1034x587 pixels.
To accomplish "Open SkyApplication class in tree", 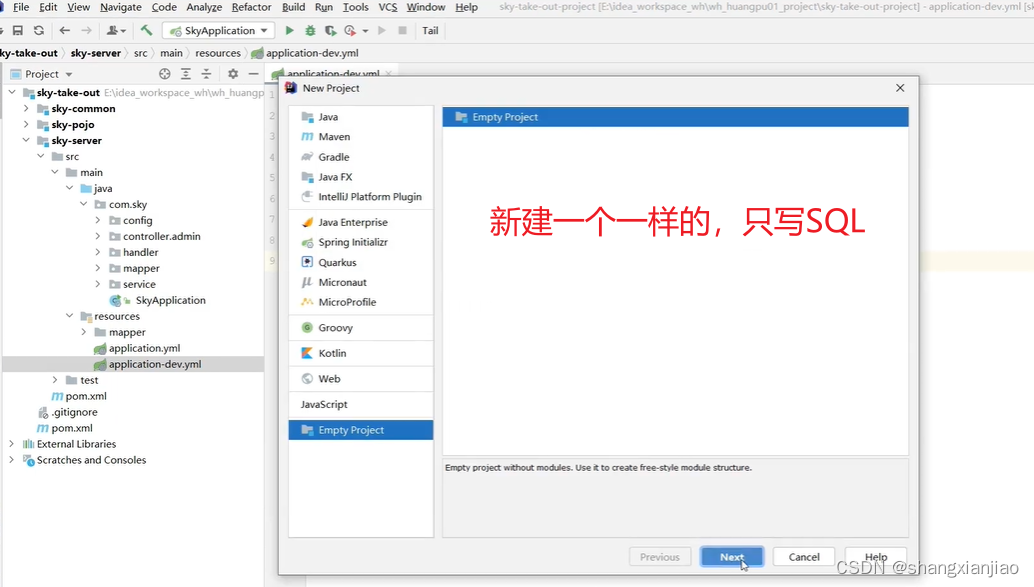I will [x=170, y=300].
